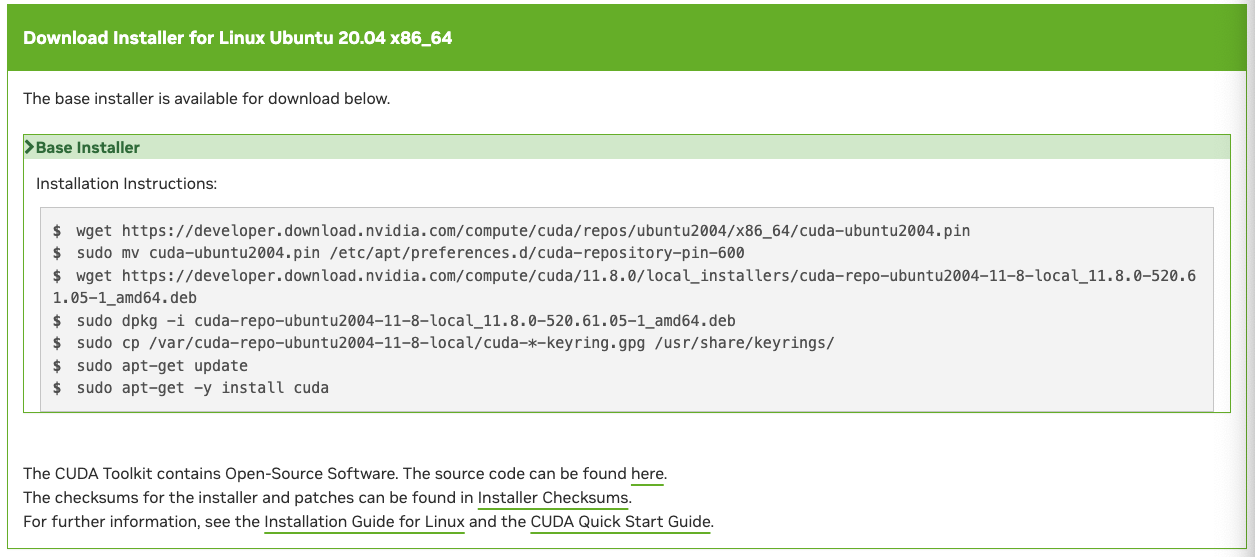Open the Installation Guide for Linux link

(364, 522)
